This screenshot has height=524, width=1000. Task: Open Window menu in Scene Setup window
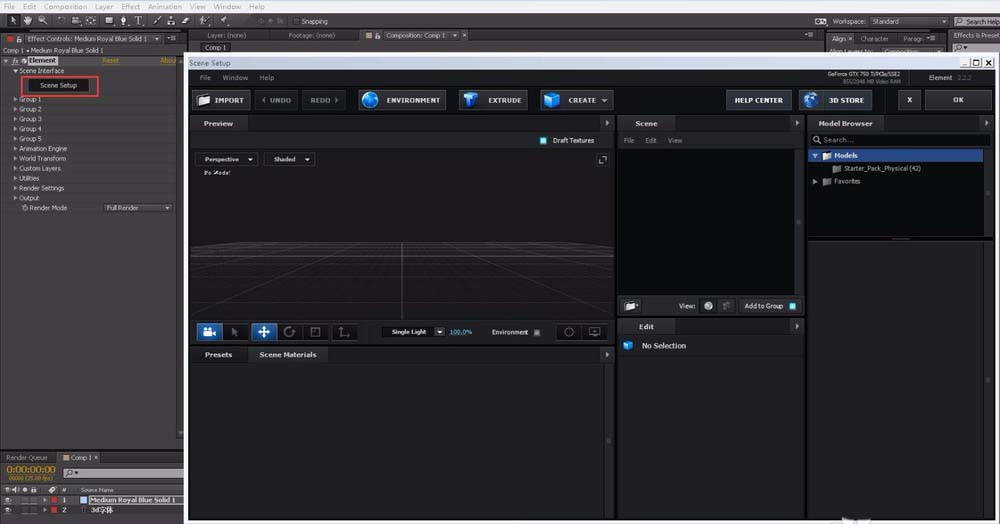point(235,78)
